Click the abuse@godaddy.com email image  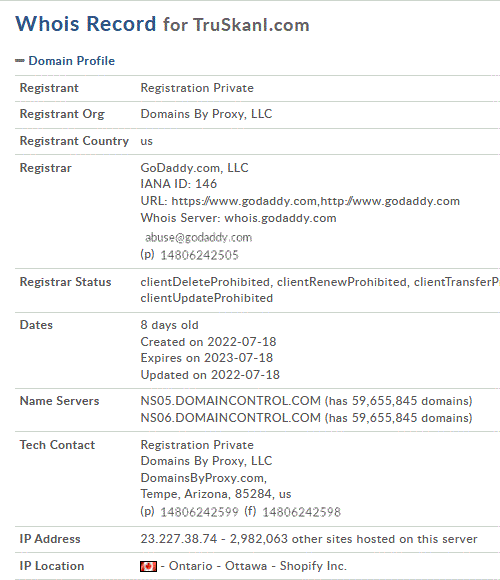pyautogui.click(x=198, y=237)
